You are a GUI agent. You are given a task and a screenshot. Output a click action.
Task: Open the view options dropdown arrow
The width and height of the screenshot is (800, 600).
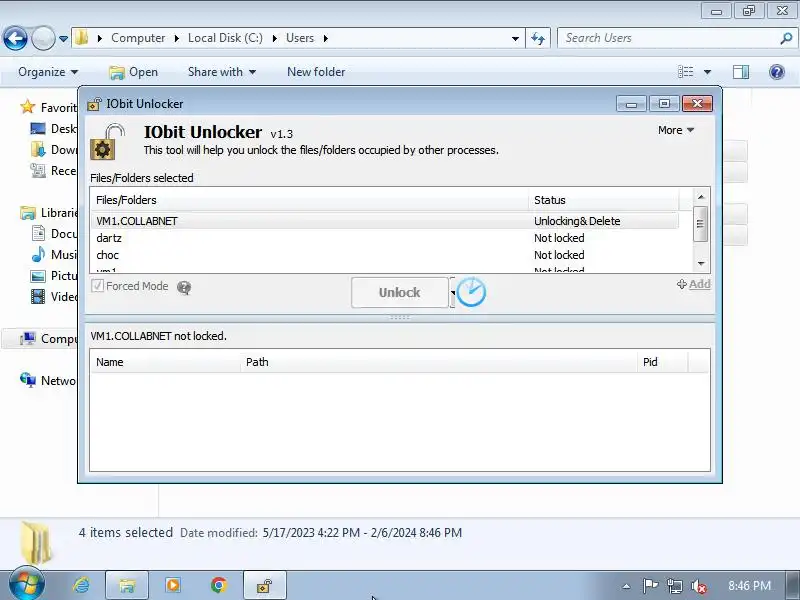point(707,72)
